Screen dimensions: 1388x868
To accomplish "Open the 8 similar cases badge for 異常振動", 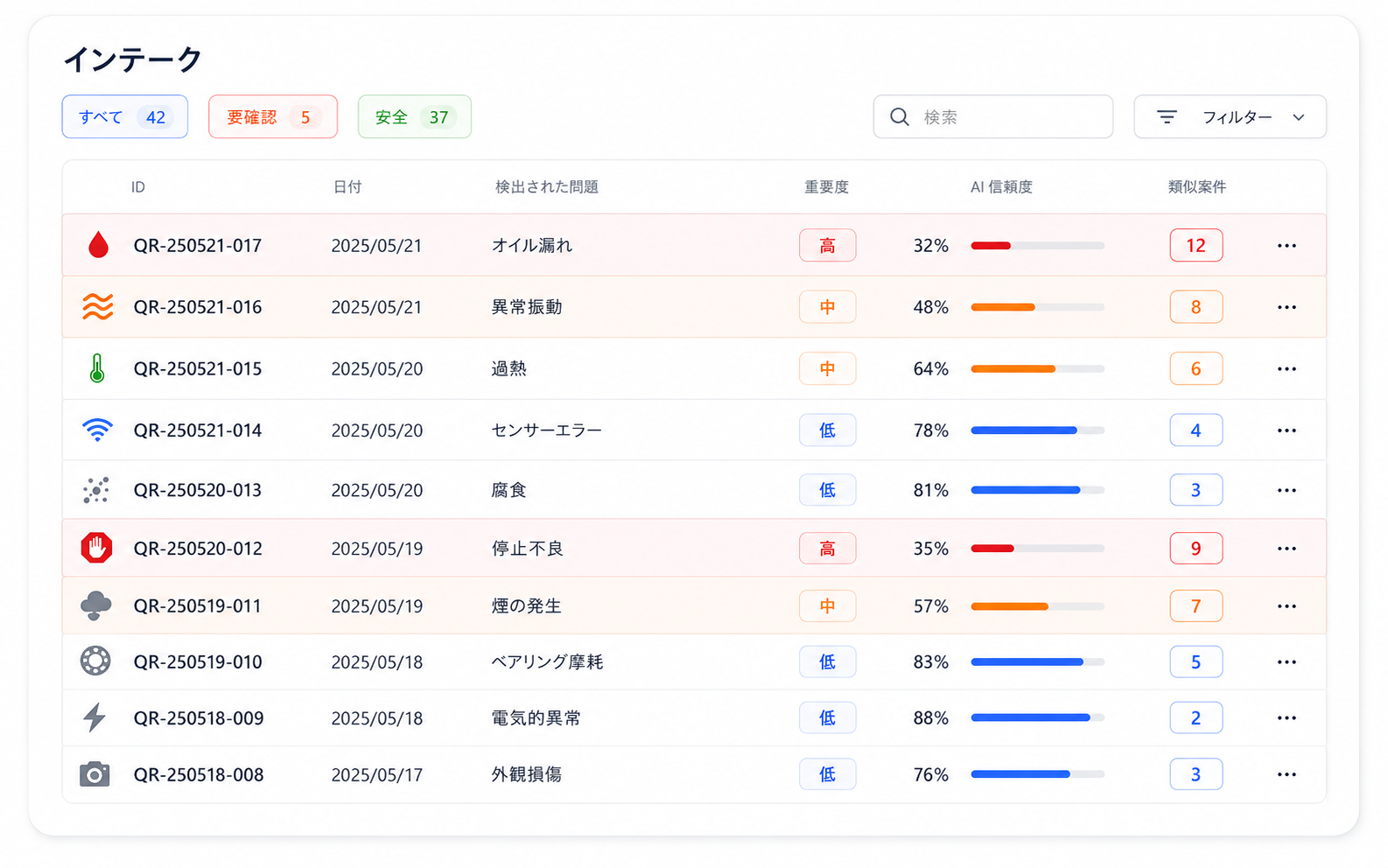I will [1196, 307].
